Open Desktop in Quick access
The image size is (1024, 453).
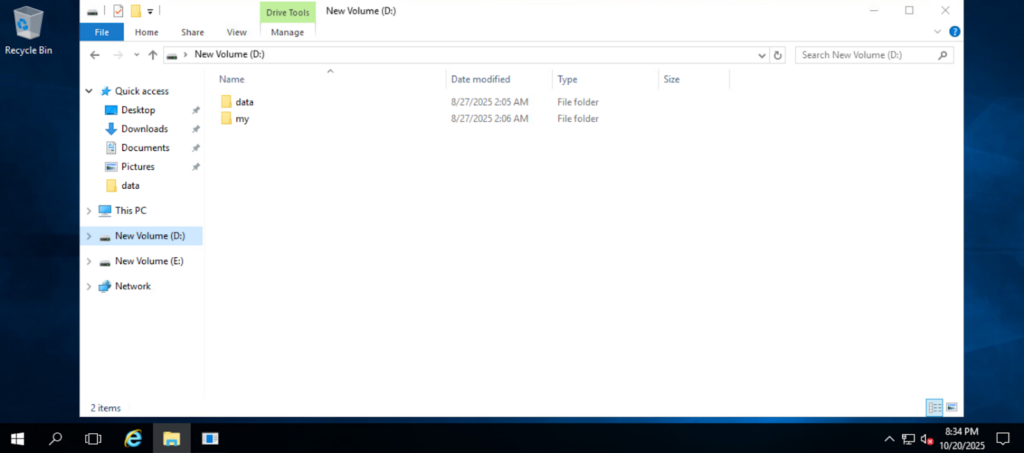[138, 110]
